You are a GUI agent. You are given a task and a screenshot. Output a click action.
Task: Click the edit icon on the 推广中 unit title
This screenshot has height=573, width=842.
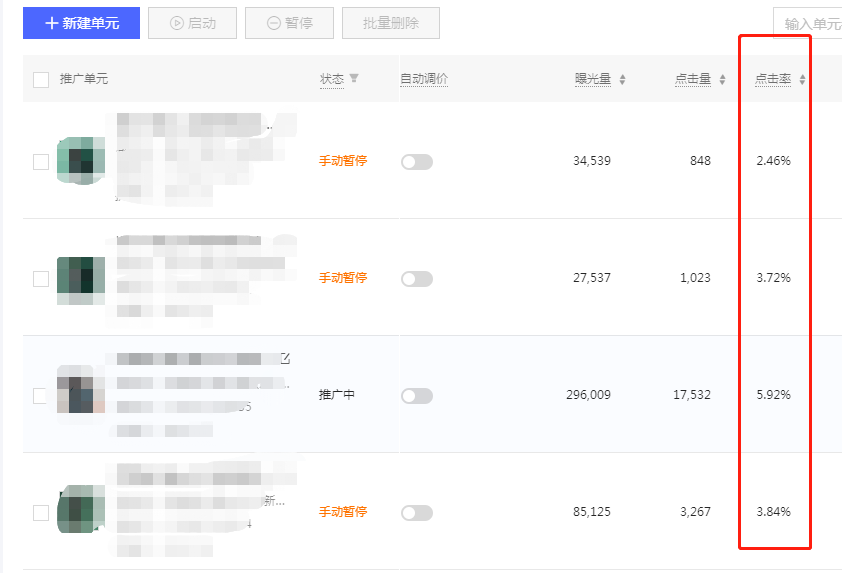click(x=285, y=358)
